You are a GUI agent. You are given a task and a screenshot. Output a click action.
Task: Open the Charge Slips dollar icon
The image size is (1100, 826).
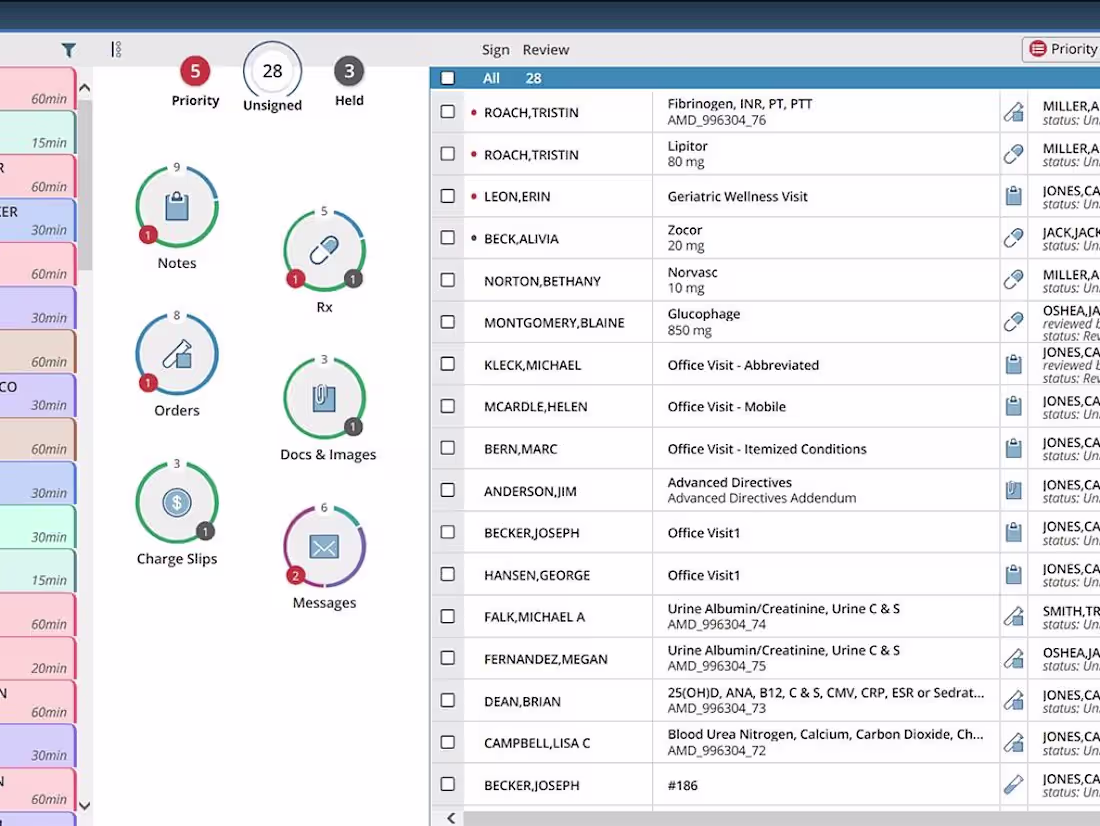[x=176, y=503]
